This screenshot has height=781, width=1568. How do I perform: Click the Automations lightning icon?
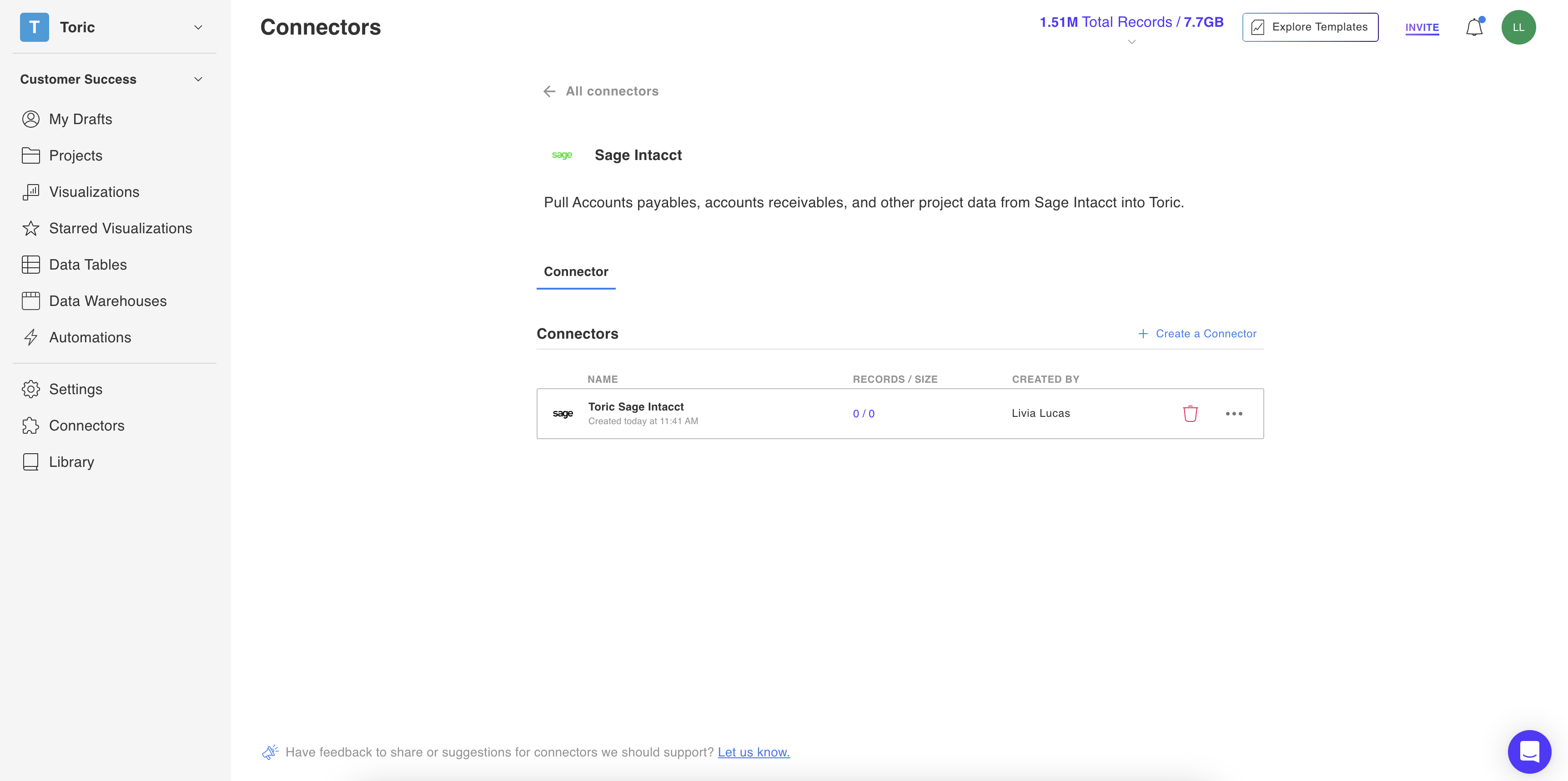30,338
